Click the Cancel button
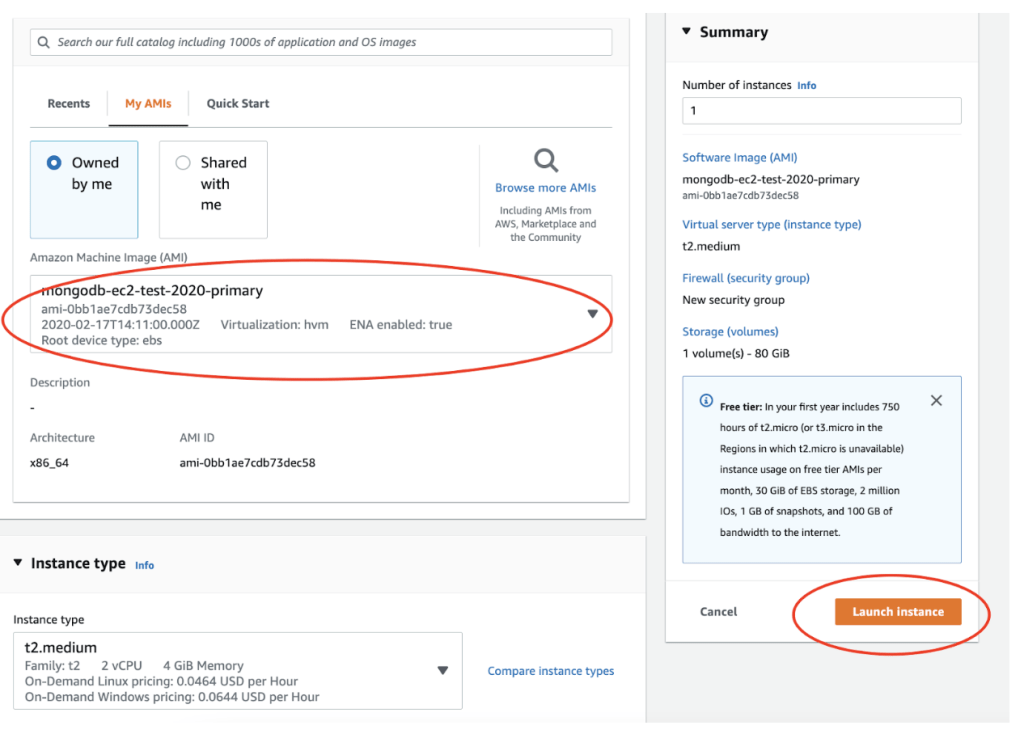The width and height of the screenshot is (1024, 734). (718, 611)
